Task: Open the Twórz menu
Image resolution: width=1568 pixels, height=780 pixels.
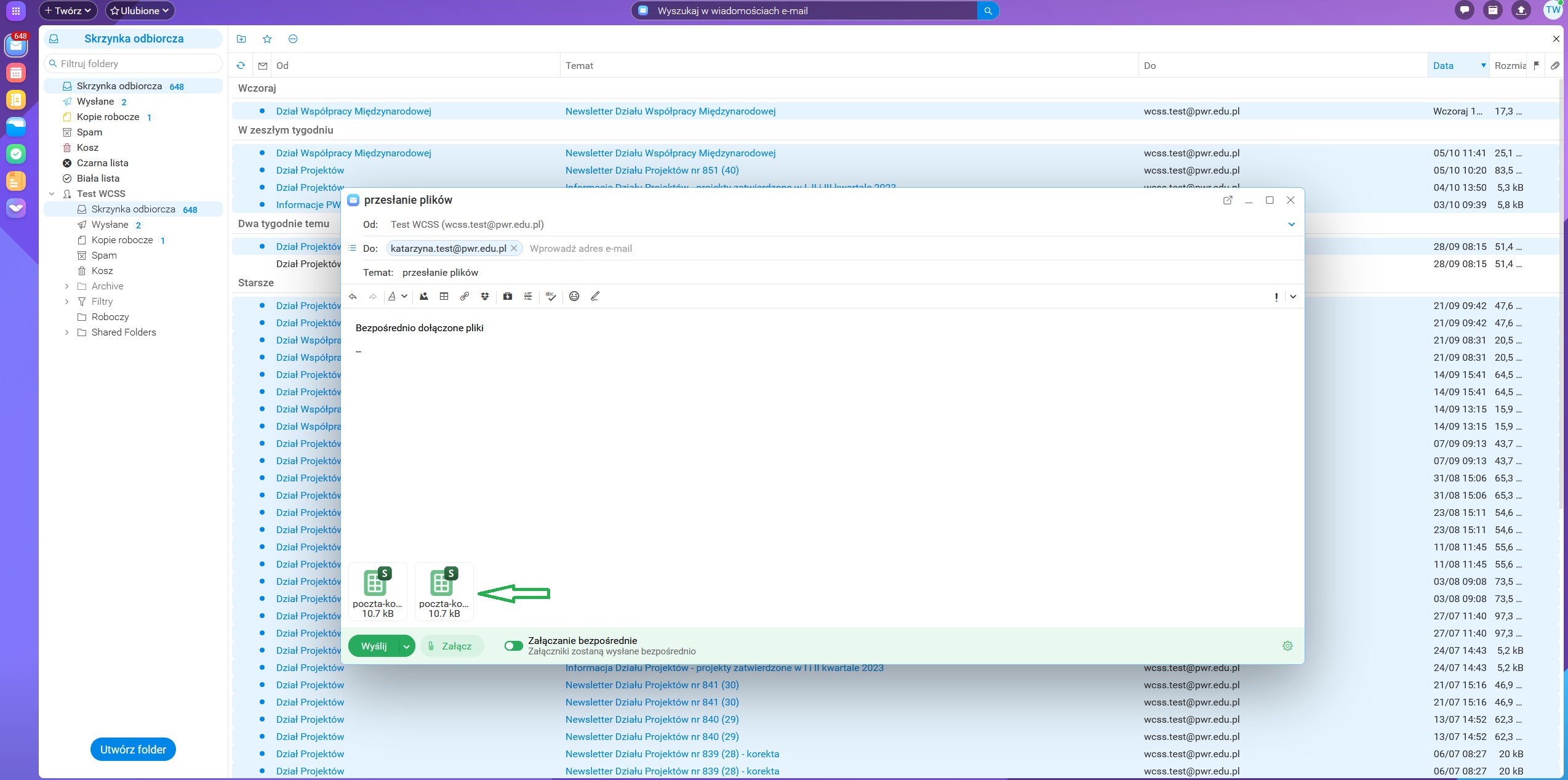Action: (68, 10)
